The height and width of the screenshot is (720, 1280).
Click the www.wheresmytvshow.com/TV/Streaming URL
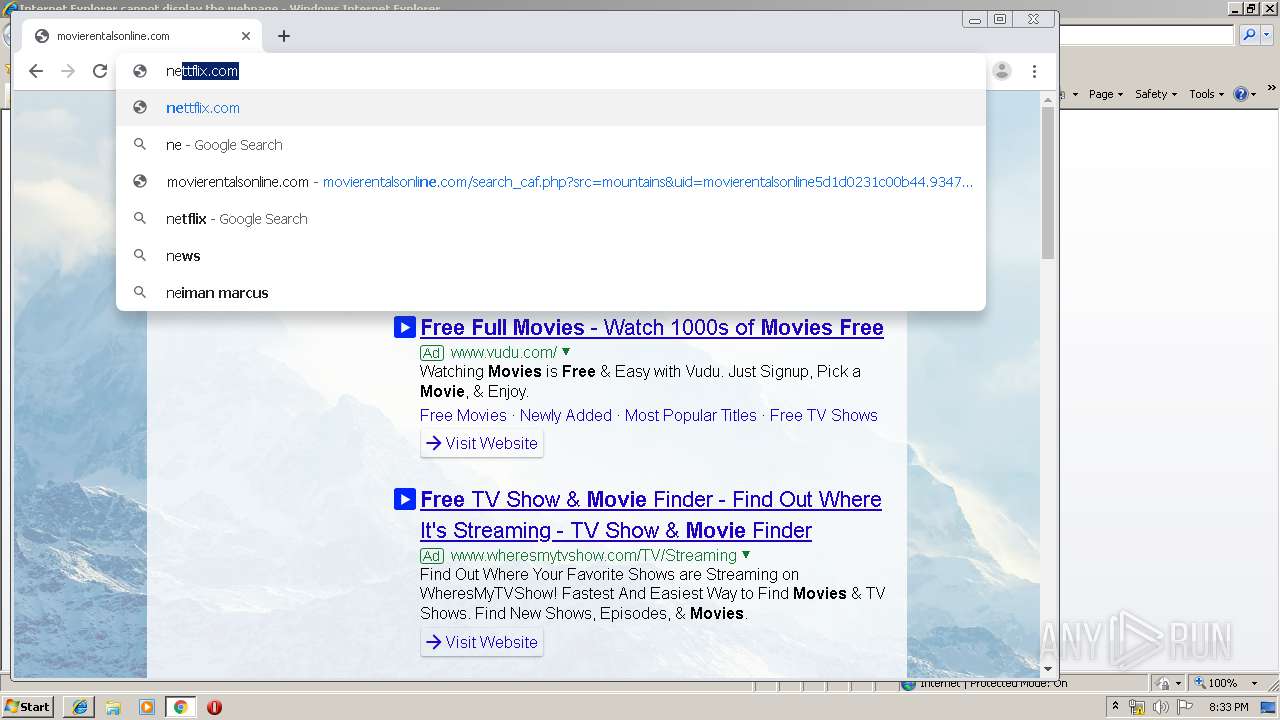(593, 555)
